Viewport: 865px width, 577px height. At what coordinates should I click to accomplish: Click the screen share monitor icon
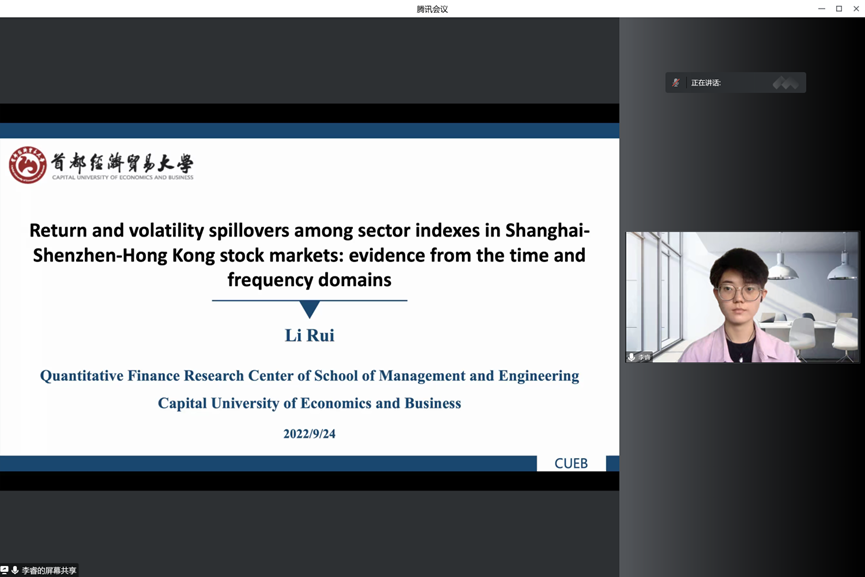point(4,570)
